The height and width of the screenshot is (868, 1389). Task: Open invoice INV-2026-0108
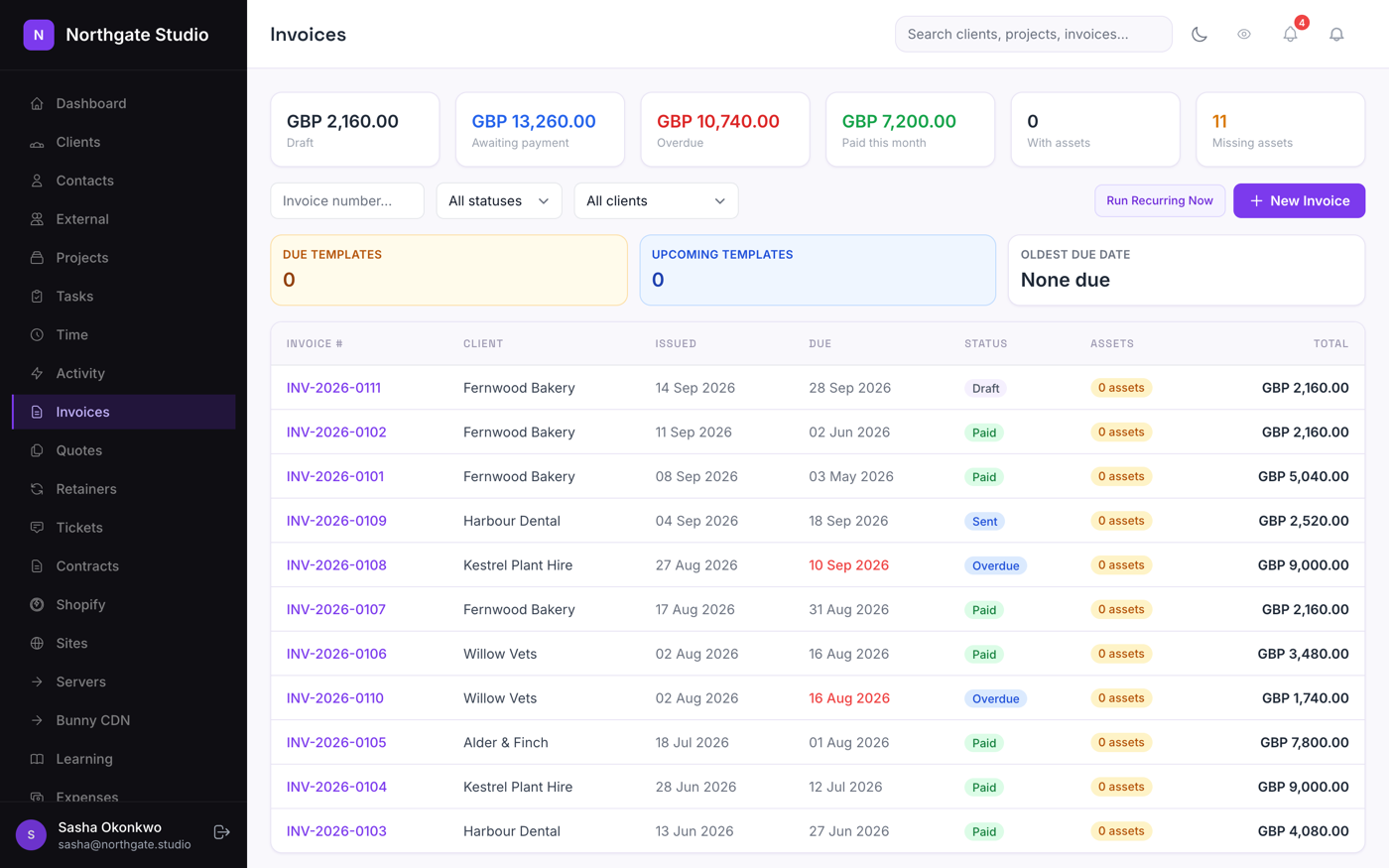[x=336, y=565]
